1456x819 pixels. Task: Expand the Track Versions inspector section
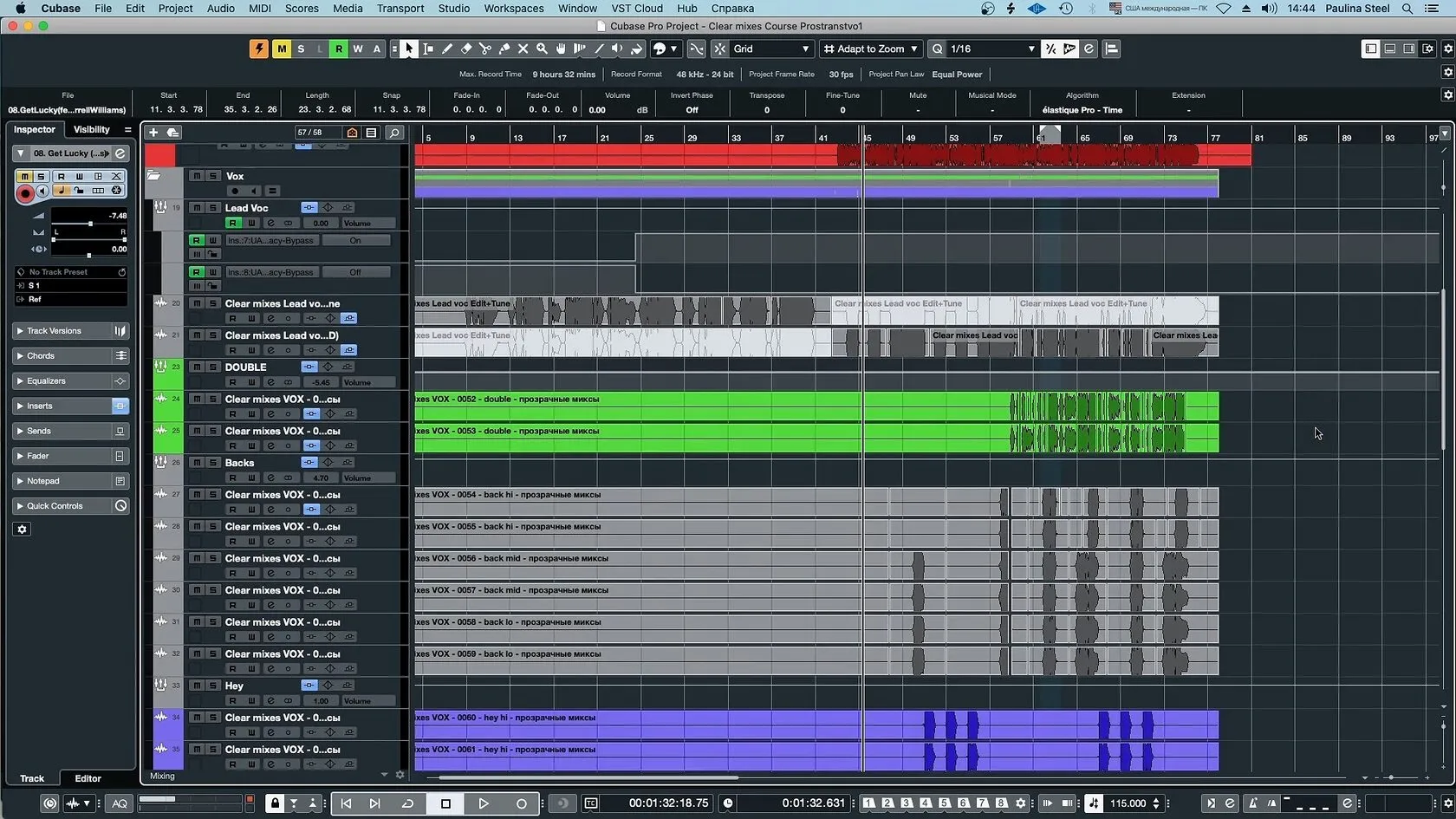point(54,331)
